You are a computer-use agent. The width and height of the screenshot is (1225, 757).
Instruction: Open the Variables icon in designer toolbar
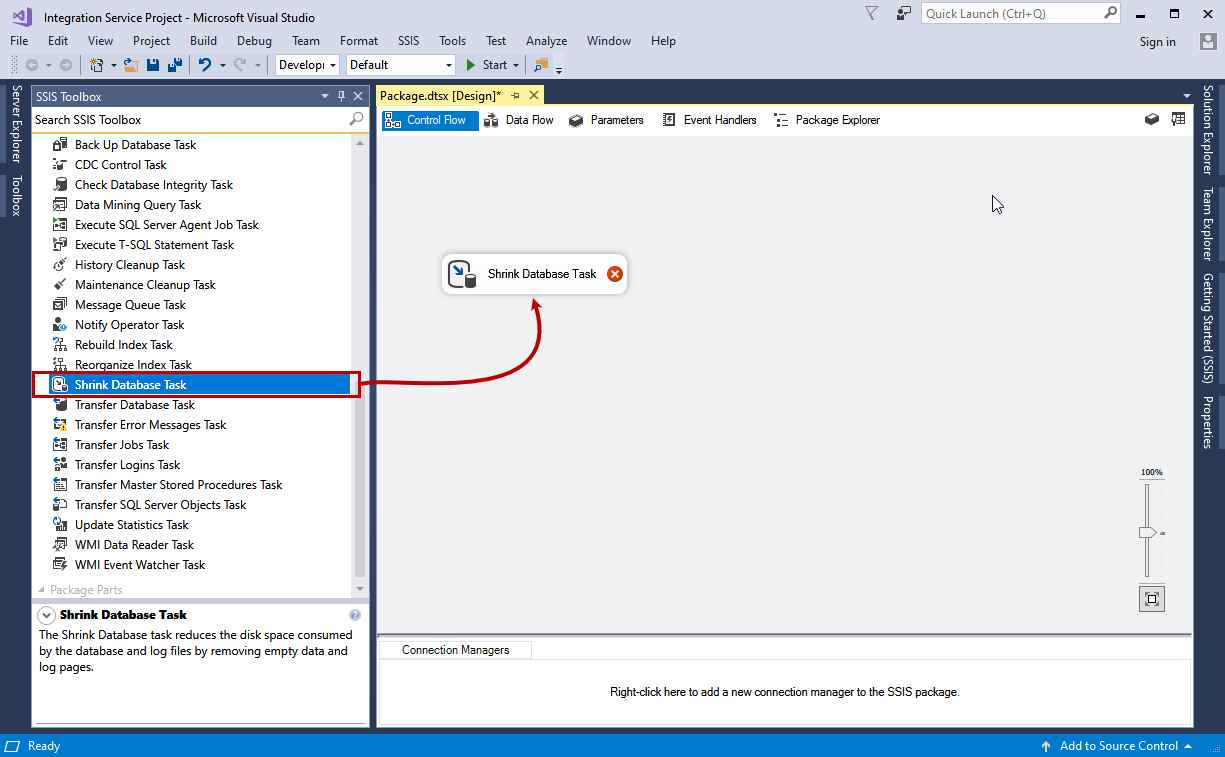(1152, 119)
